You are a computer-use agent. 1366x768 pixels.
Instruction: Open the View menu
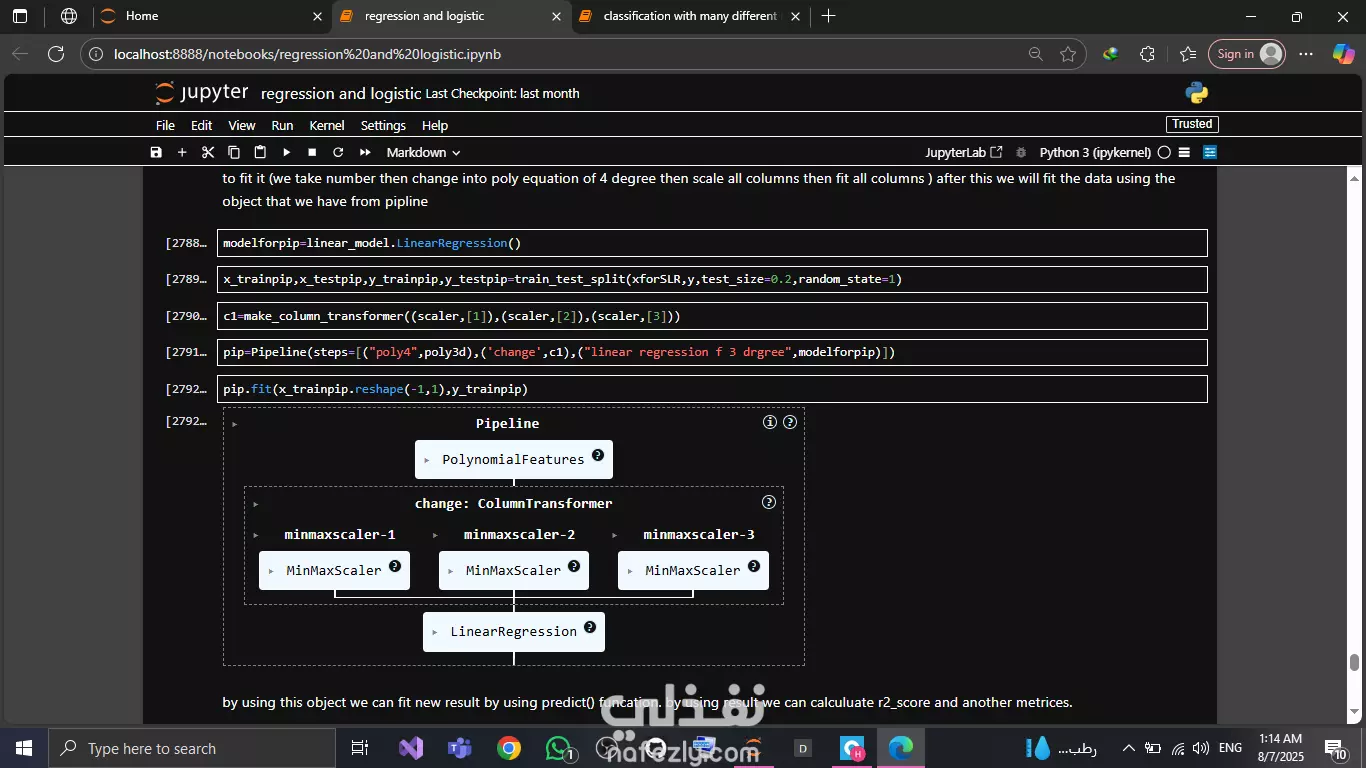[x=242, y=125]
